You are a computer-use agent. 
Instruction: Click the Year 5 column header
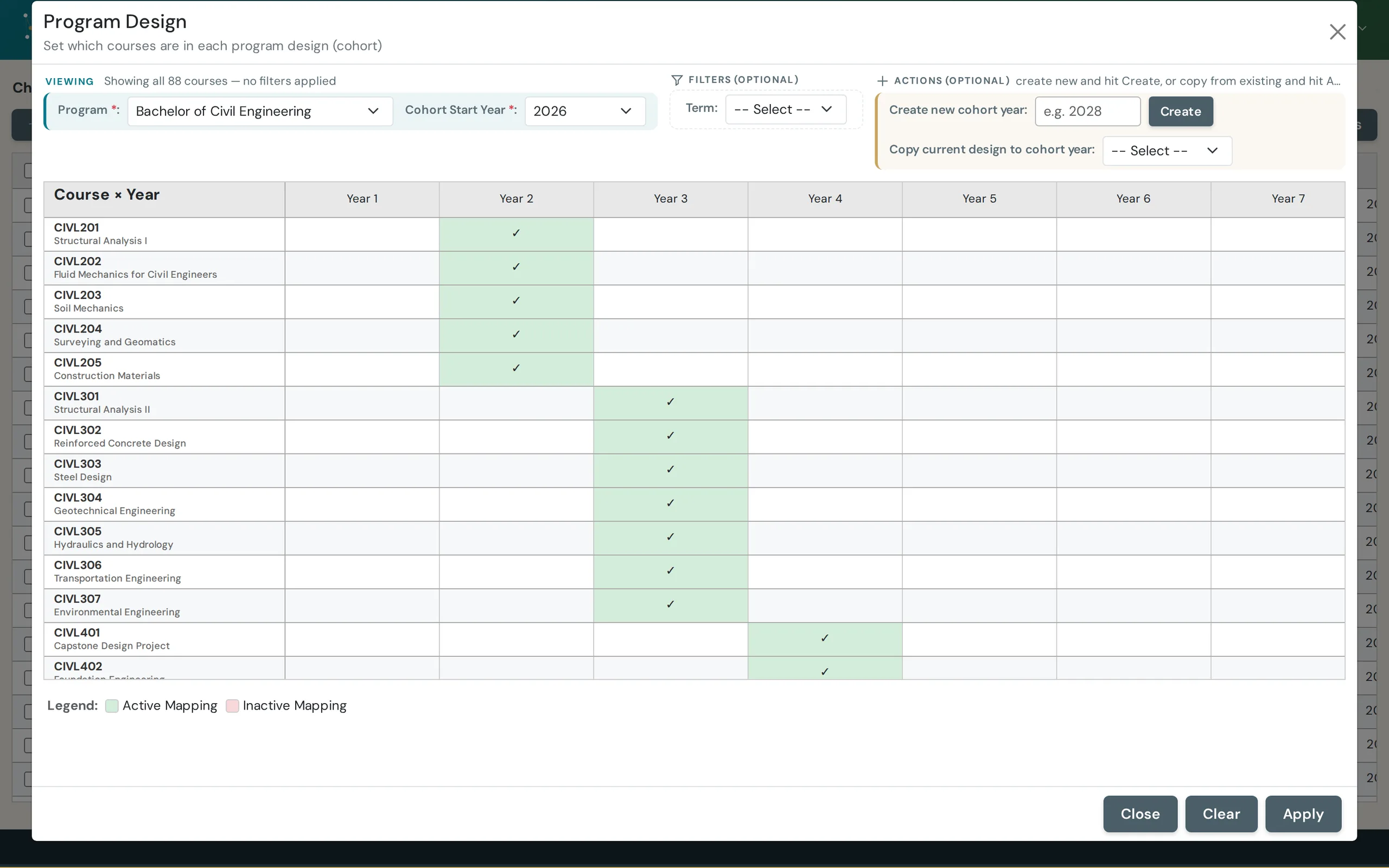click(x=979, y=199)
